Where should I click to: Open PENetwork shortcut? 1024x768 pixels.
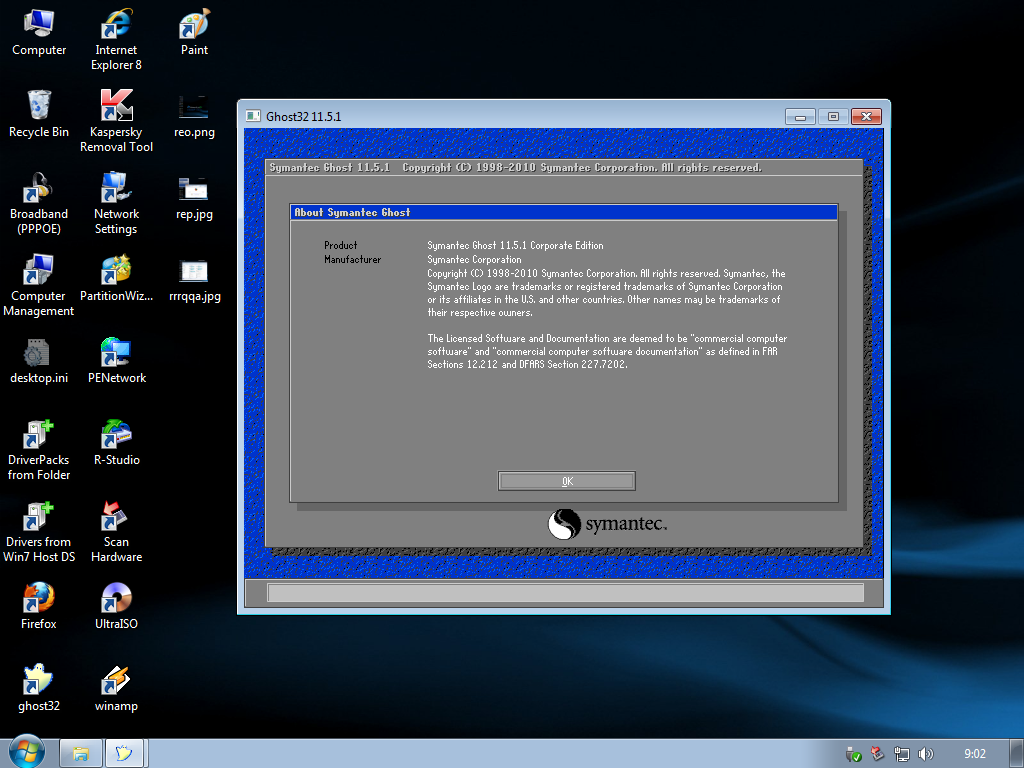click(x=116, y=361)
